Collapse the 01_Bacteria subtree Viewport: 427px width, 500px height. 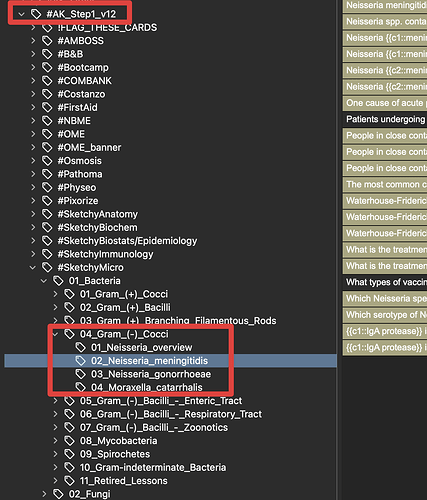coord(44,281)
